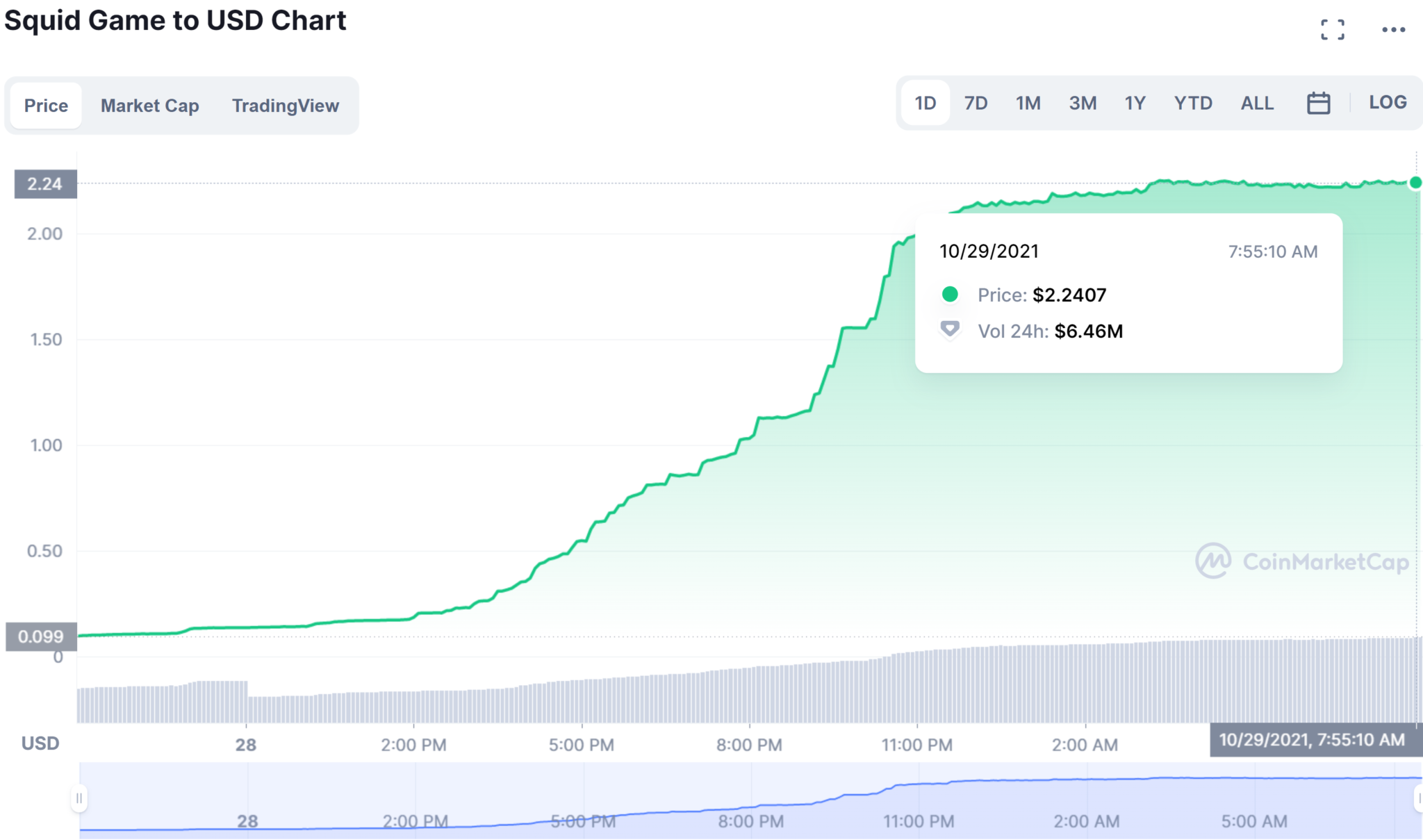Click right handle of range navigator

point(1418,798)
